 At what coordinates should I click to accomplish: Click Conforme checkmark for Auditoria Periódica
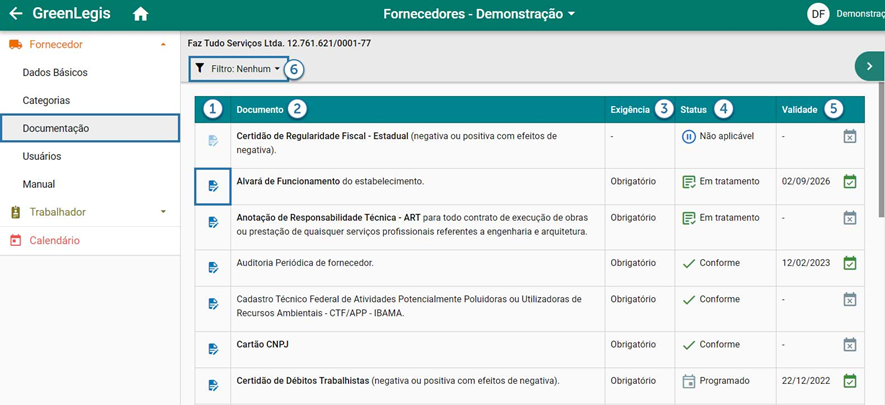[x=688, y=263]
